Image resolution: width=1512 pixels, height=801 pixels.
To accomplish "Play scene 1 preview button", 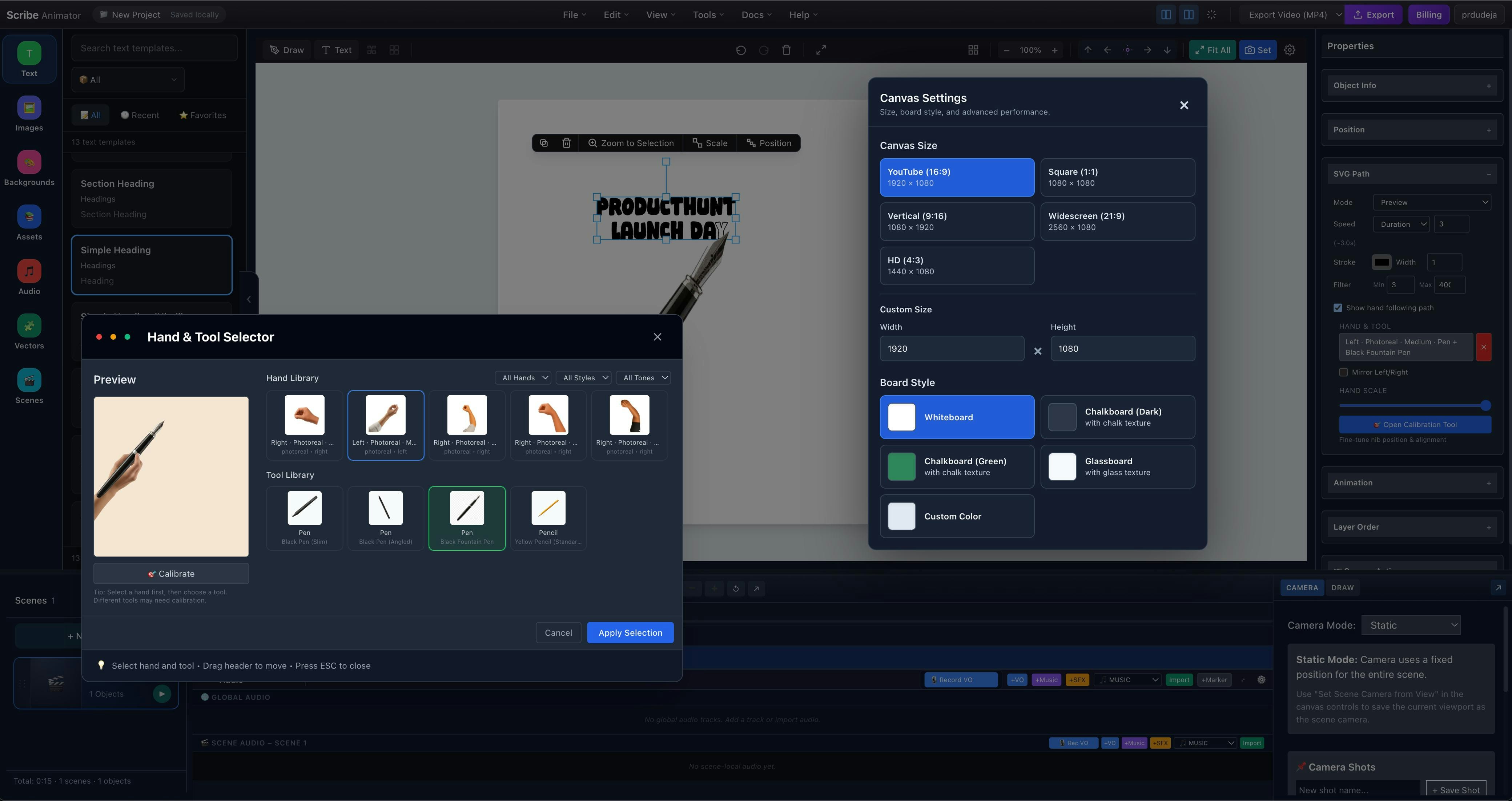I will [161, 693].
